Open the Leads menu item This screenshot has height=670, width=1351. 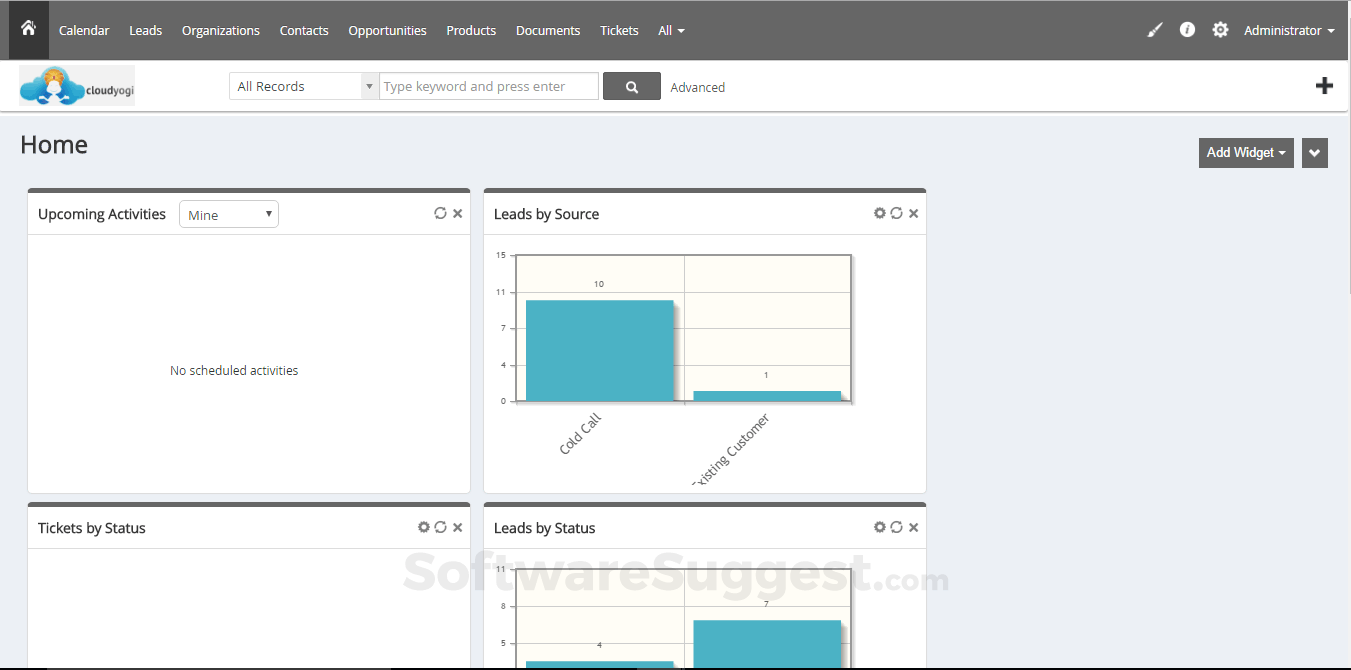[145, 30]
